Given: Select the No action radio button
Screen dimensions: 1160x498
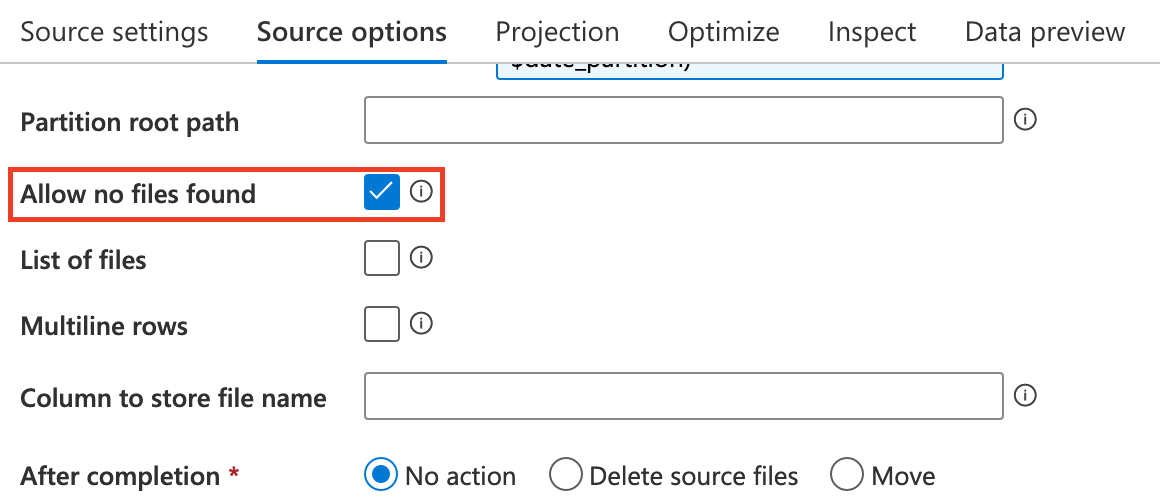Looking at the screenshot, I should point(380,475).
